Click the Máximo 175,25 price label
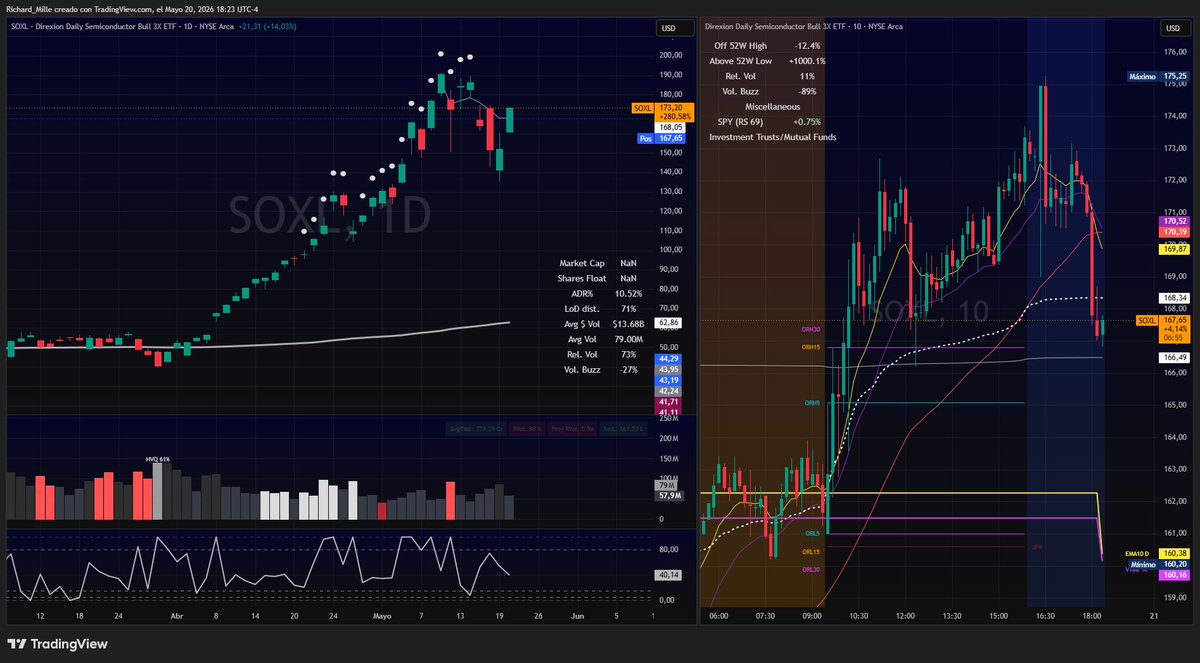Viewport: 1200px width, 663px height. coord(1157,76)
